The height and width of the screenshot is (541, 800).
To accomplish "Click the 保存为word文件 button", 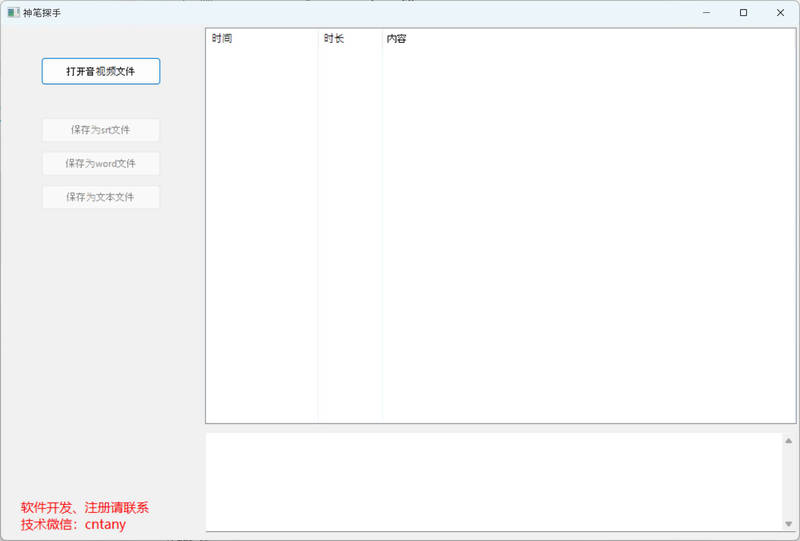I will [x=101, y=163].
